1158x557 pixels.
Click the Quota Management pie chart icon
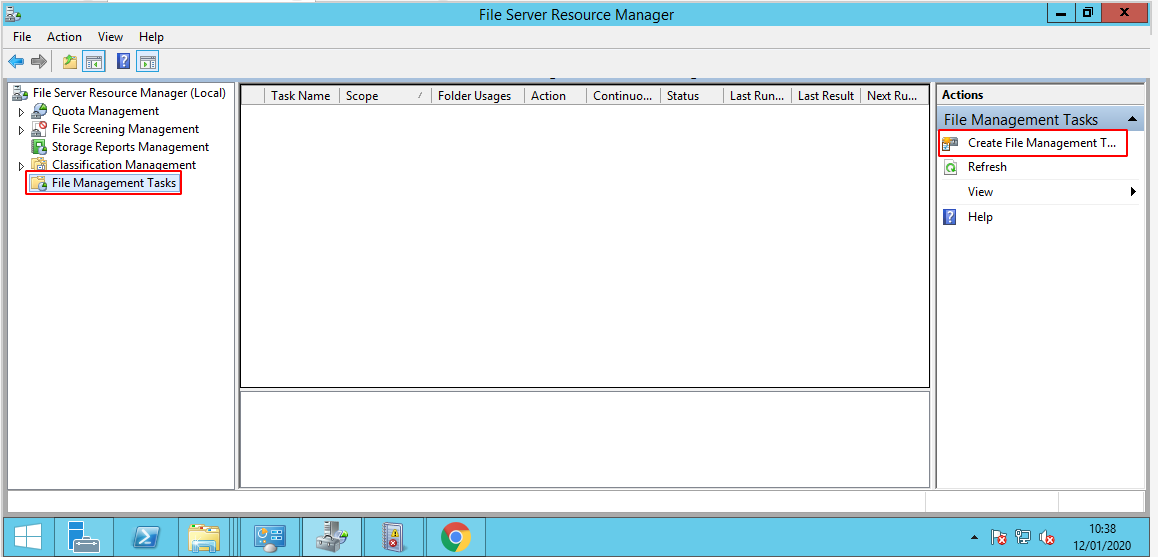tap(39, 112)
